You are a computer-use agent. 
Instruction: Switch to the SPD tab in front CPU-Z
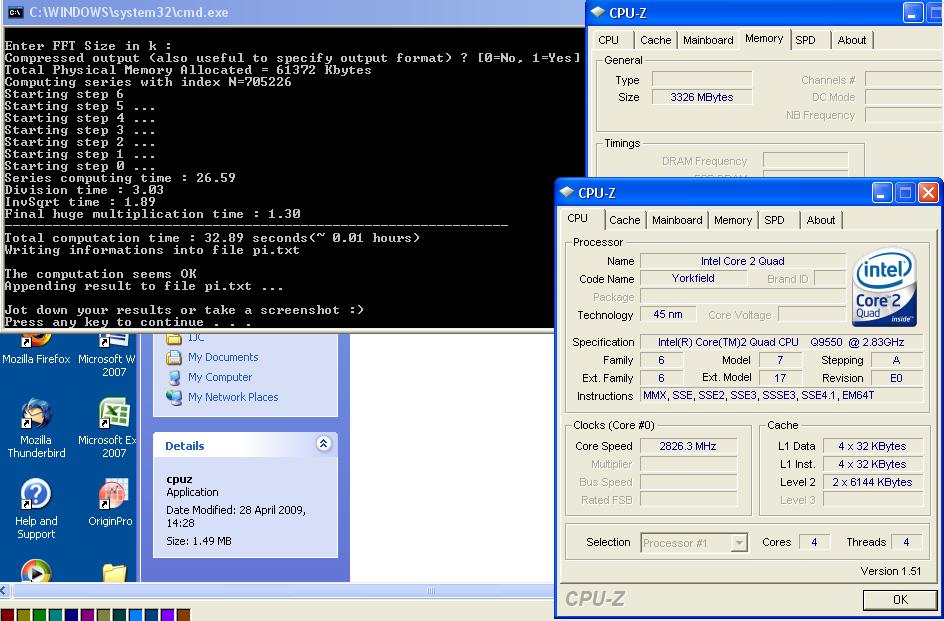click(x=774, y=220)
